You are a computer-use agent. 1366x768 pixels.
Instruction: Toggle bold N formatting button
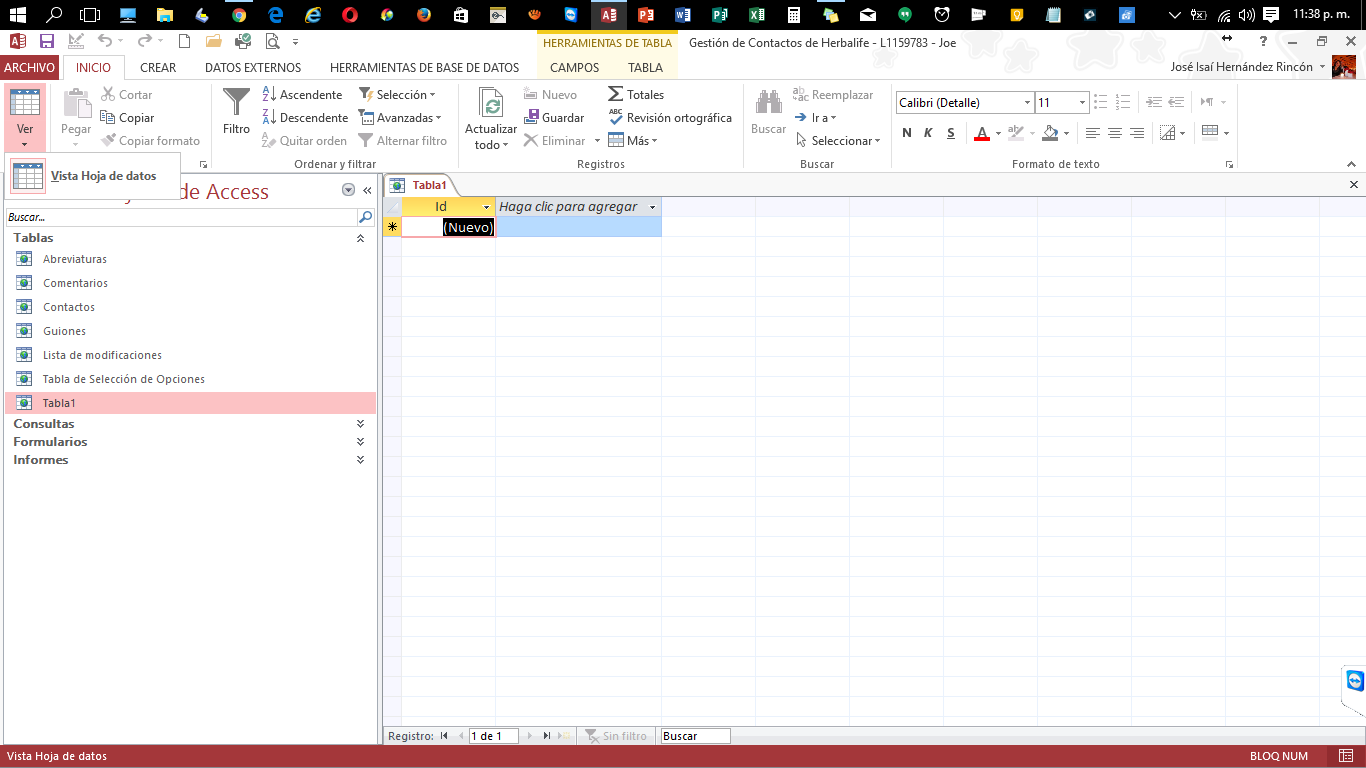coord(907,133)
